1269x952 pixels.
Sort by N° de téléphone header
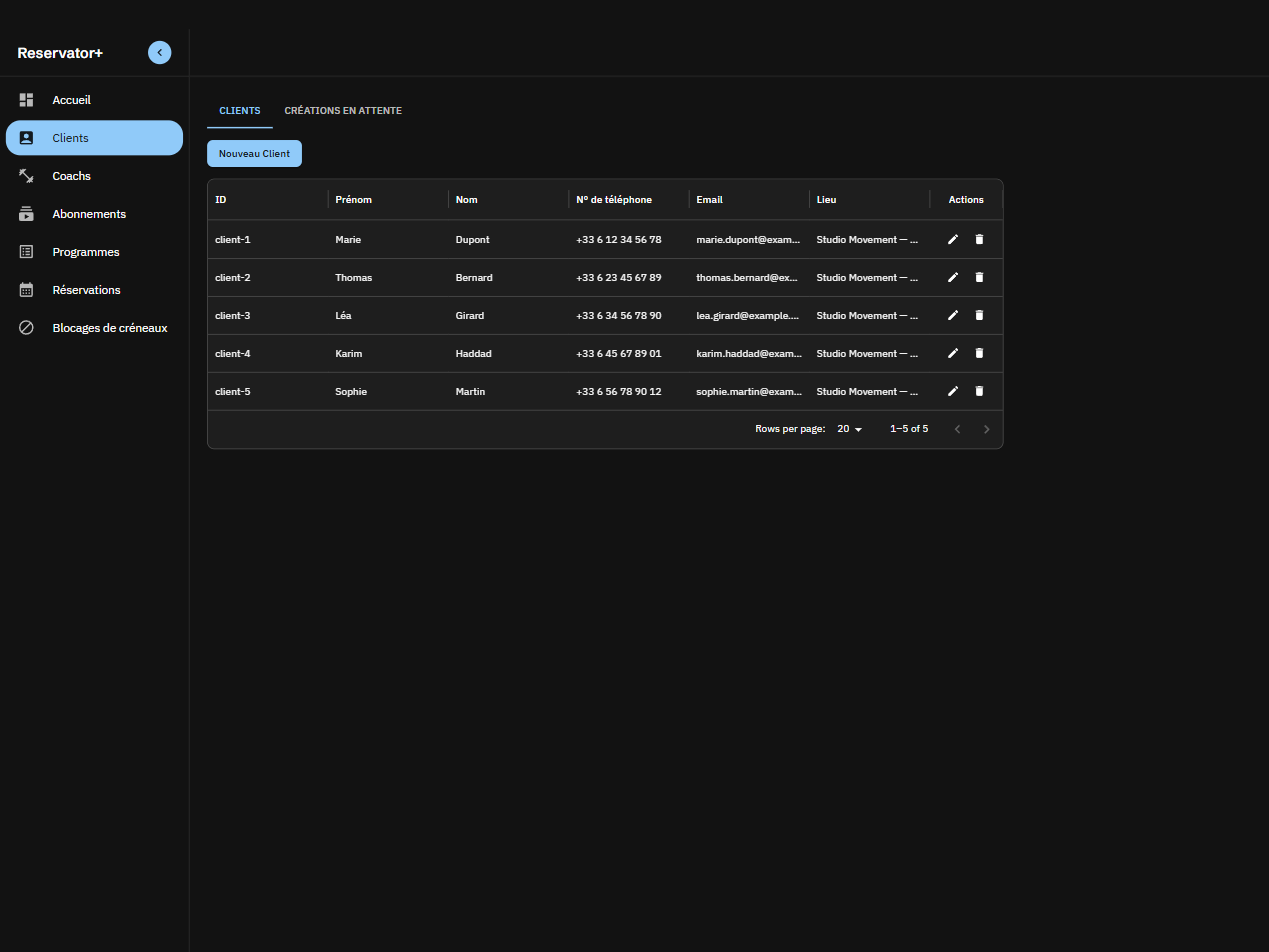click(x=628, y=200)
